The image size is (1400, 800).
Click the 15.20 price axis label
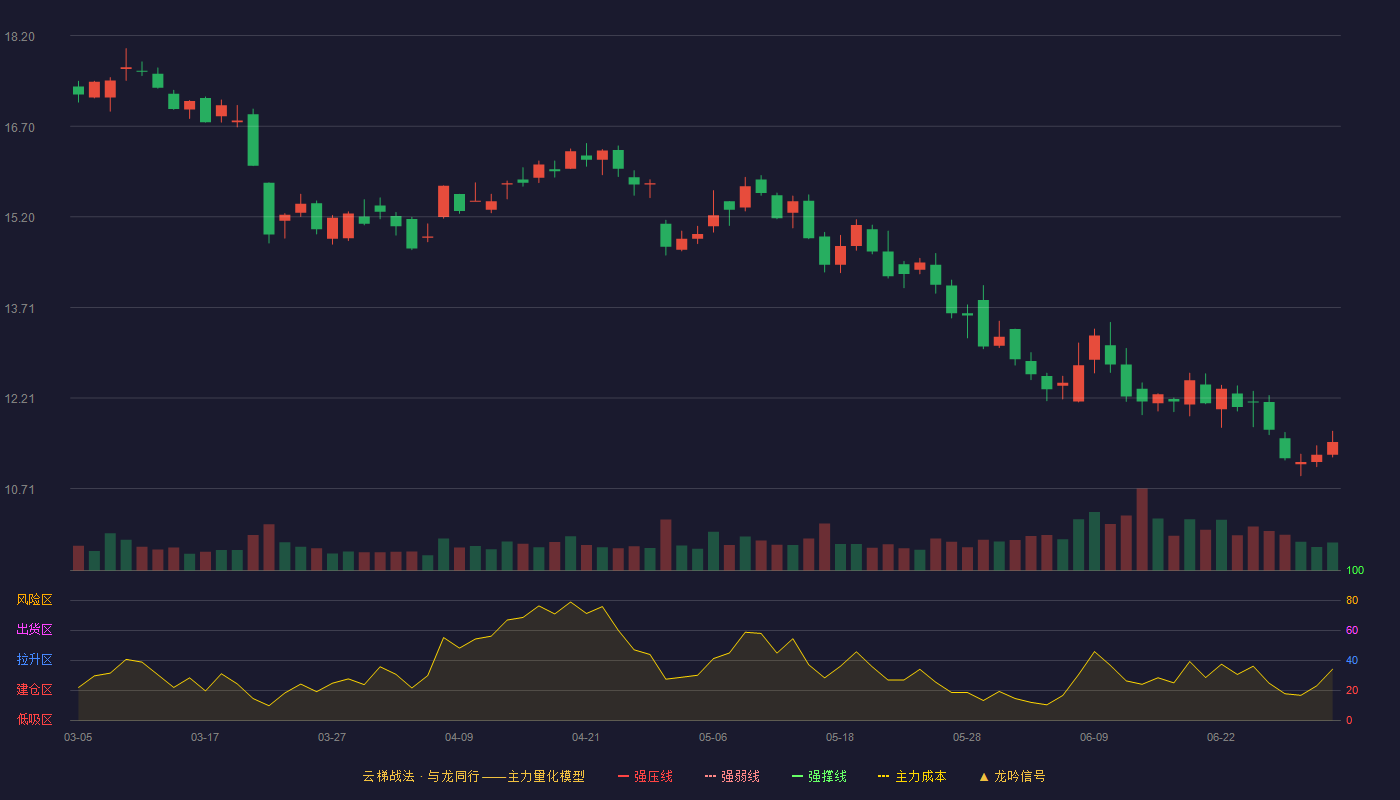[x=19, y=218]
